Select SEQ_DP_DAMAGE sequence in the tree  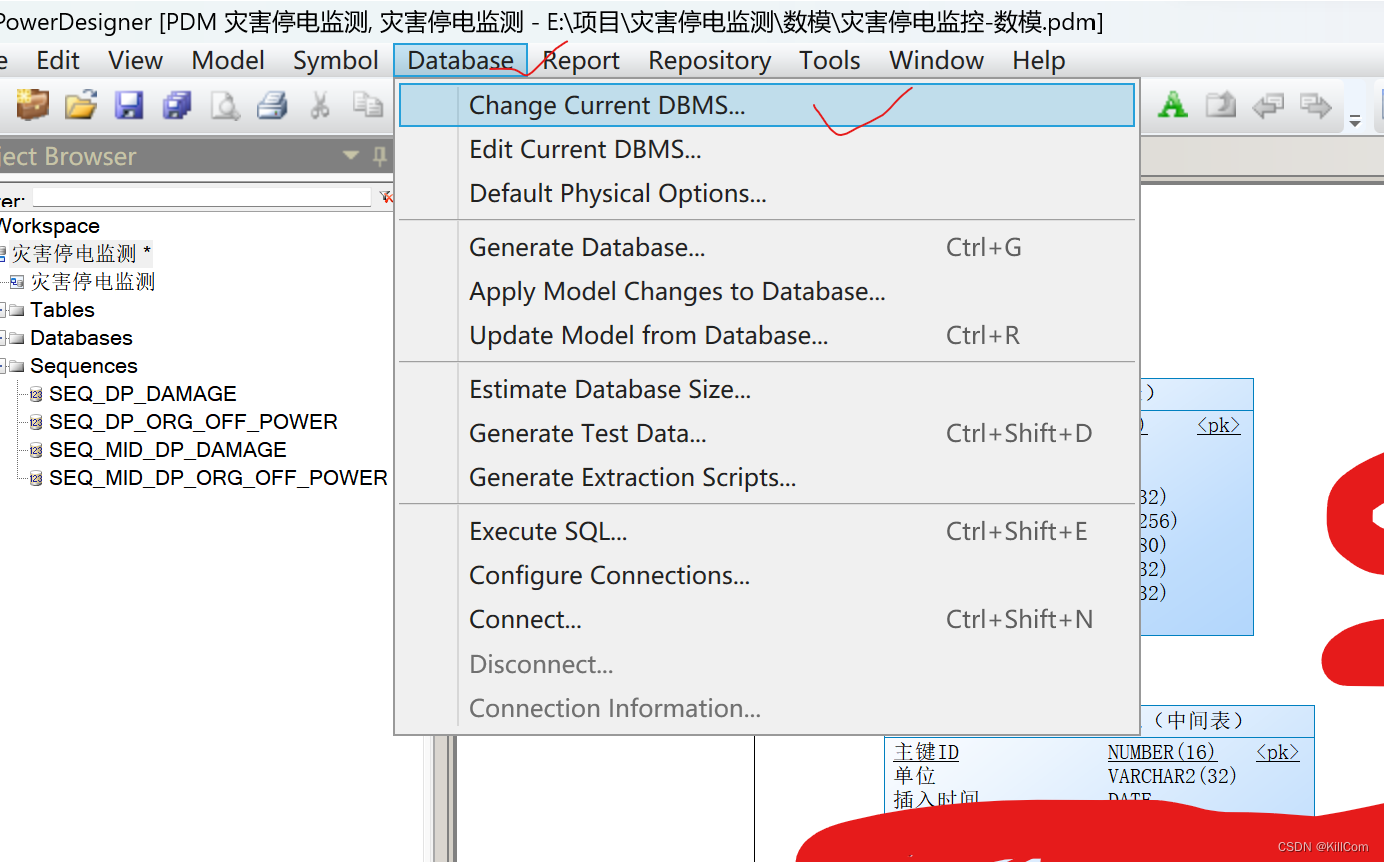click(x=142, y=393)
